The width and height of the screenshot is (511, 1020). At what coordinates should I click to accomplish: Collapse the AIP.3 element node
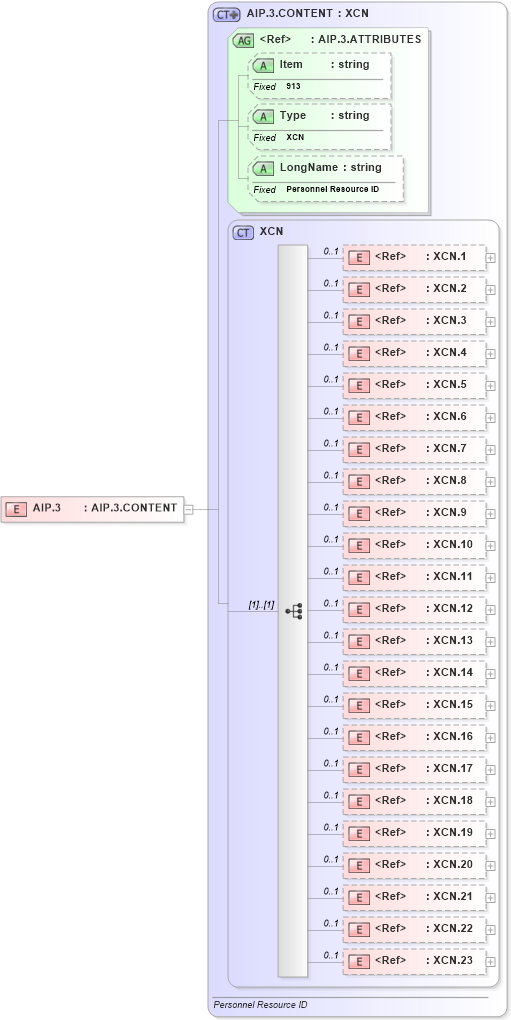pos(189,509)
